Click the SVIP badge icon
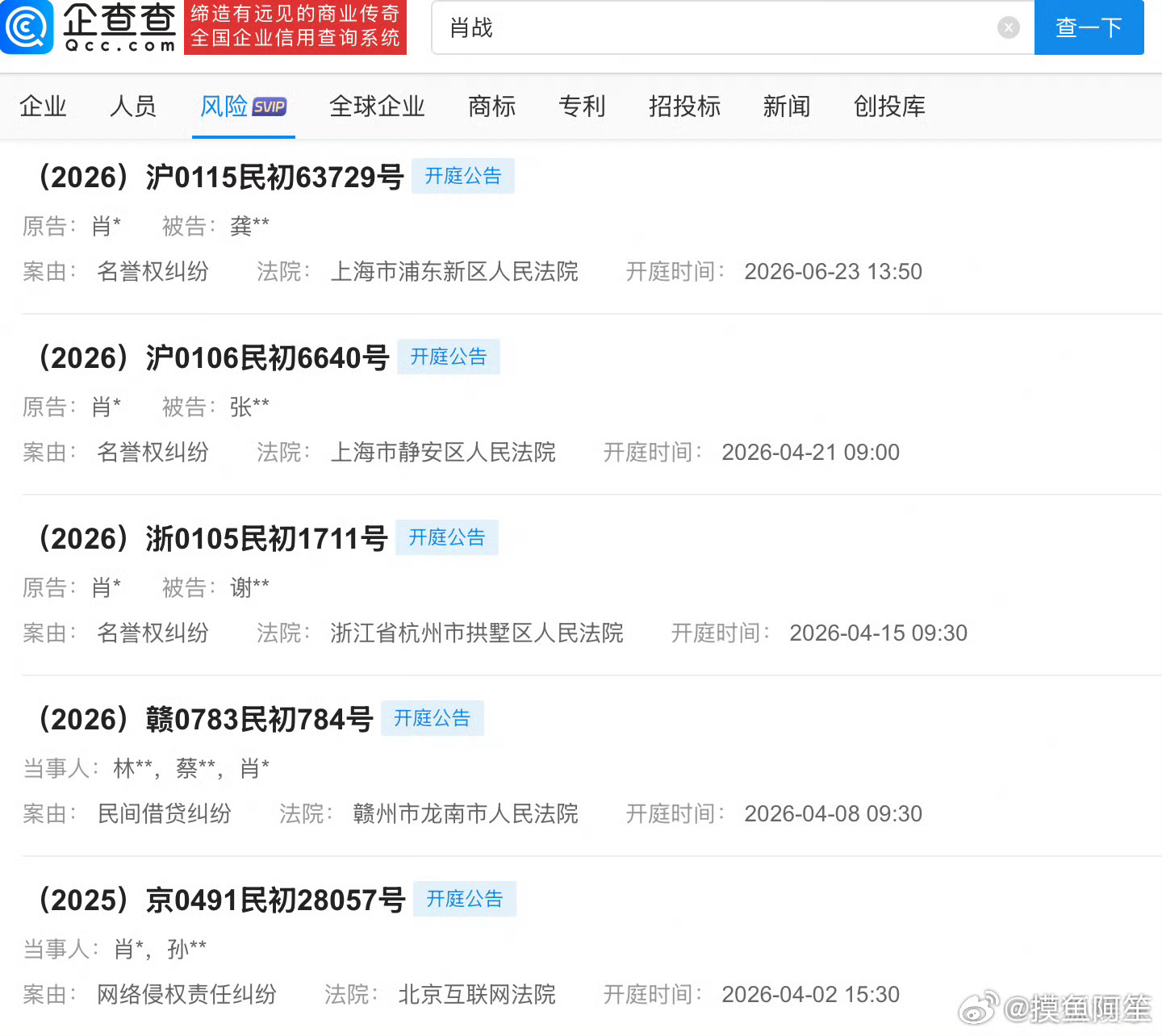The height and width of the screenshot is (1036, 1162). (270, 107)
